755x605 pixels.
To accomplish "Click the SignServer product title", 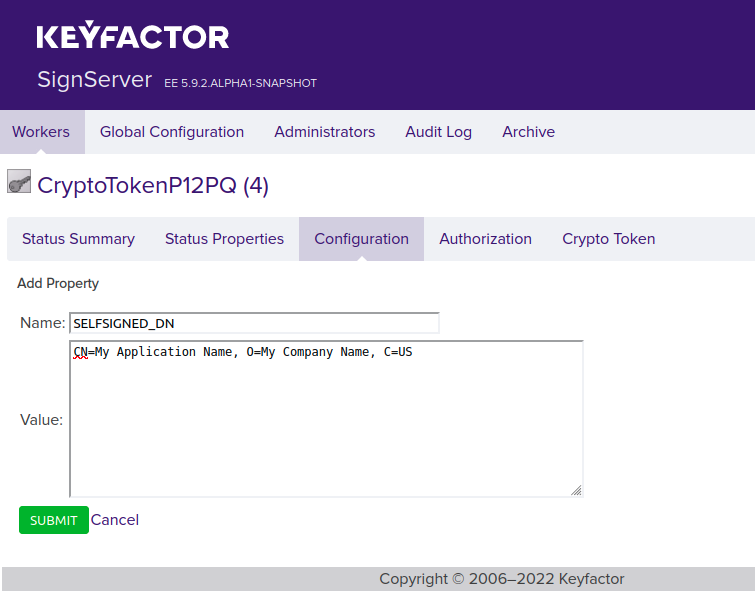I will tap(94, 80).
